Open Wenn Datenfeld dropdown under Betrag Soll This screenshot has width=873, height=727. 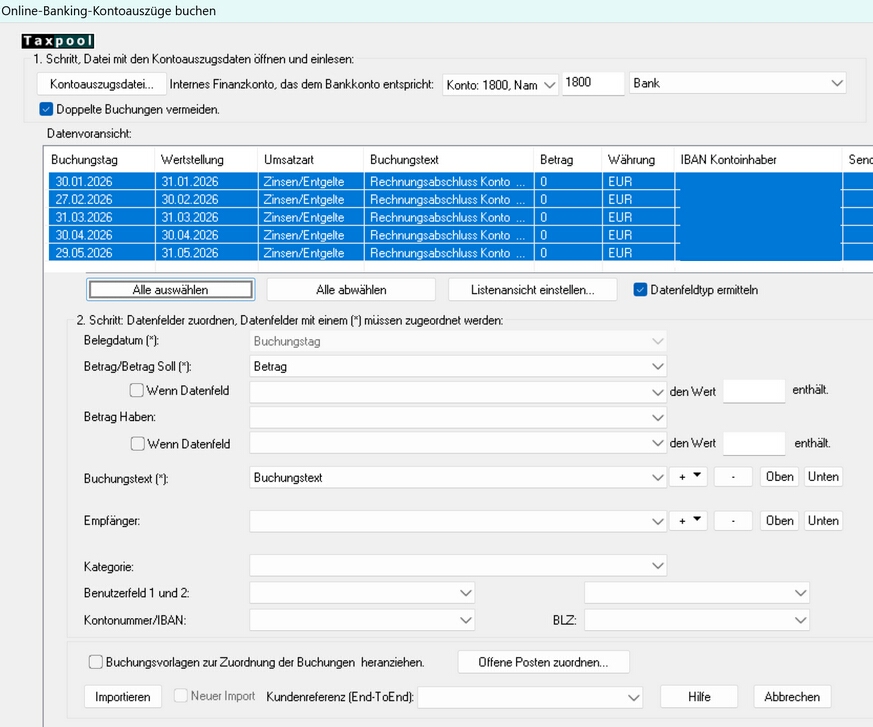pyautogui.click(x=458, y=392)
